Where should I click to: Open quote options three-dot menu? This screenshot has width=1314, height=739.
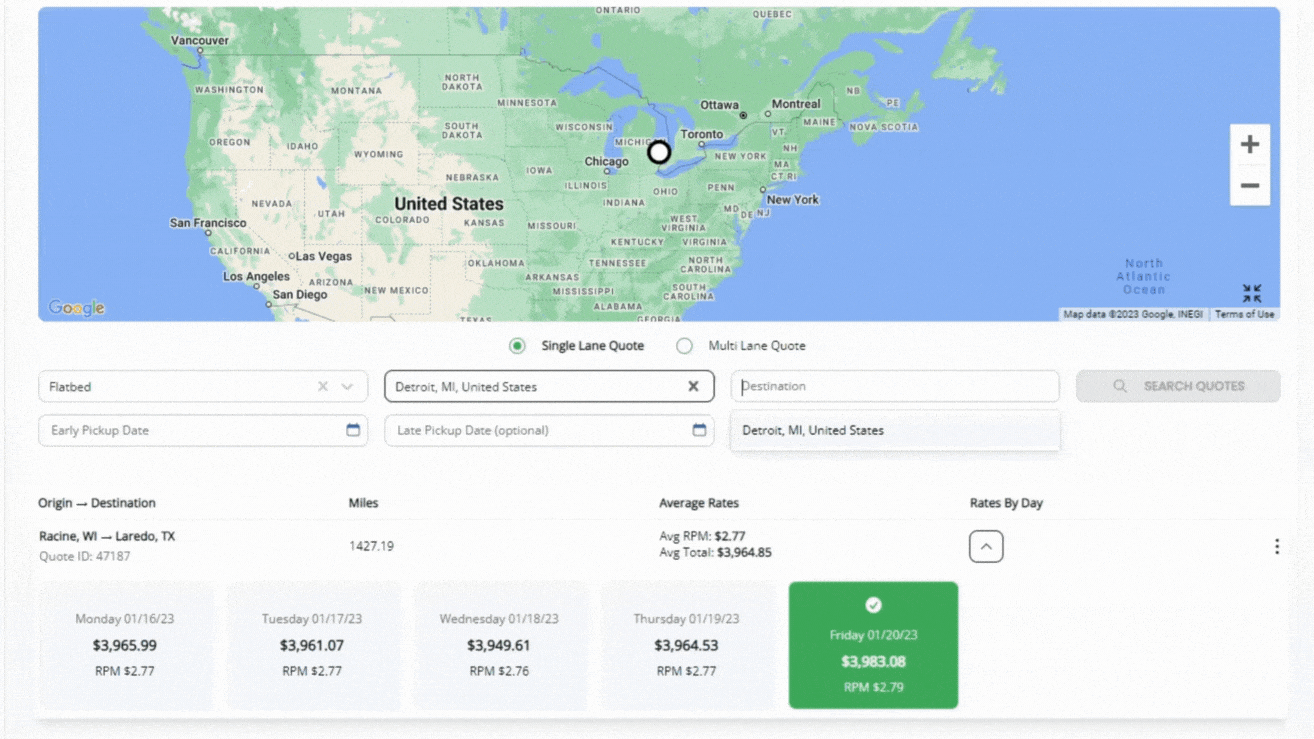[1276, 546]
